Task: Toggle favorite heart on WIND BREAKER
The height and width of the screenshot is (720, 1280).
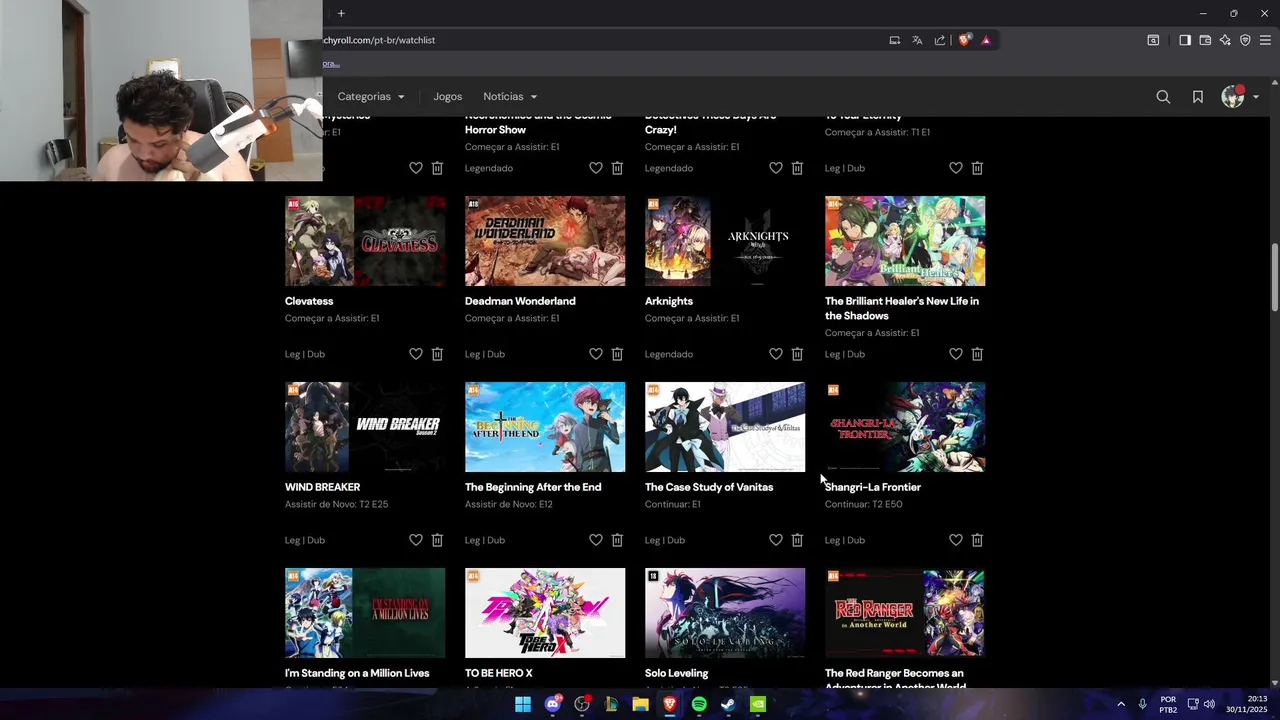Action: (416, 540)
